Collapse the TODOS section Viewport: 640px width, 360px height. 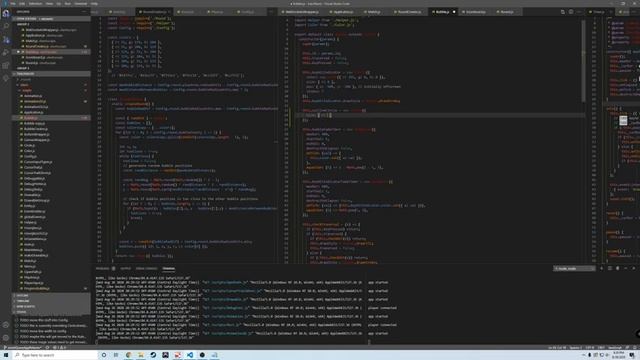[x=51, y=312]
